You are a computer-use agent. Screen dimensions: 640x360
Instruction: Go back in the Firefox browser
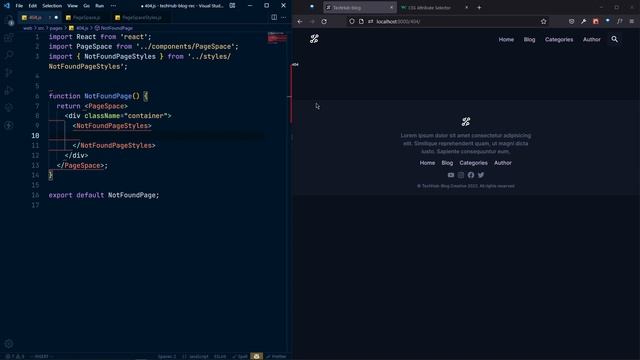[300, 22]
